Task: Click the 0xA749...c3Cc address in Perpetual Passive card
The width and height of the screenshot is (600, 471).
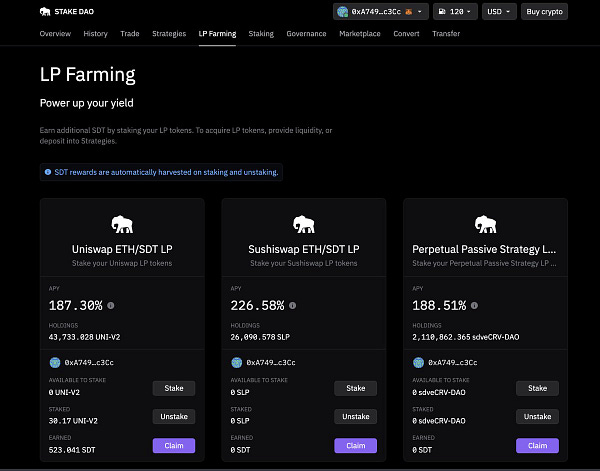Action: (453, 362)
